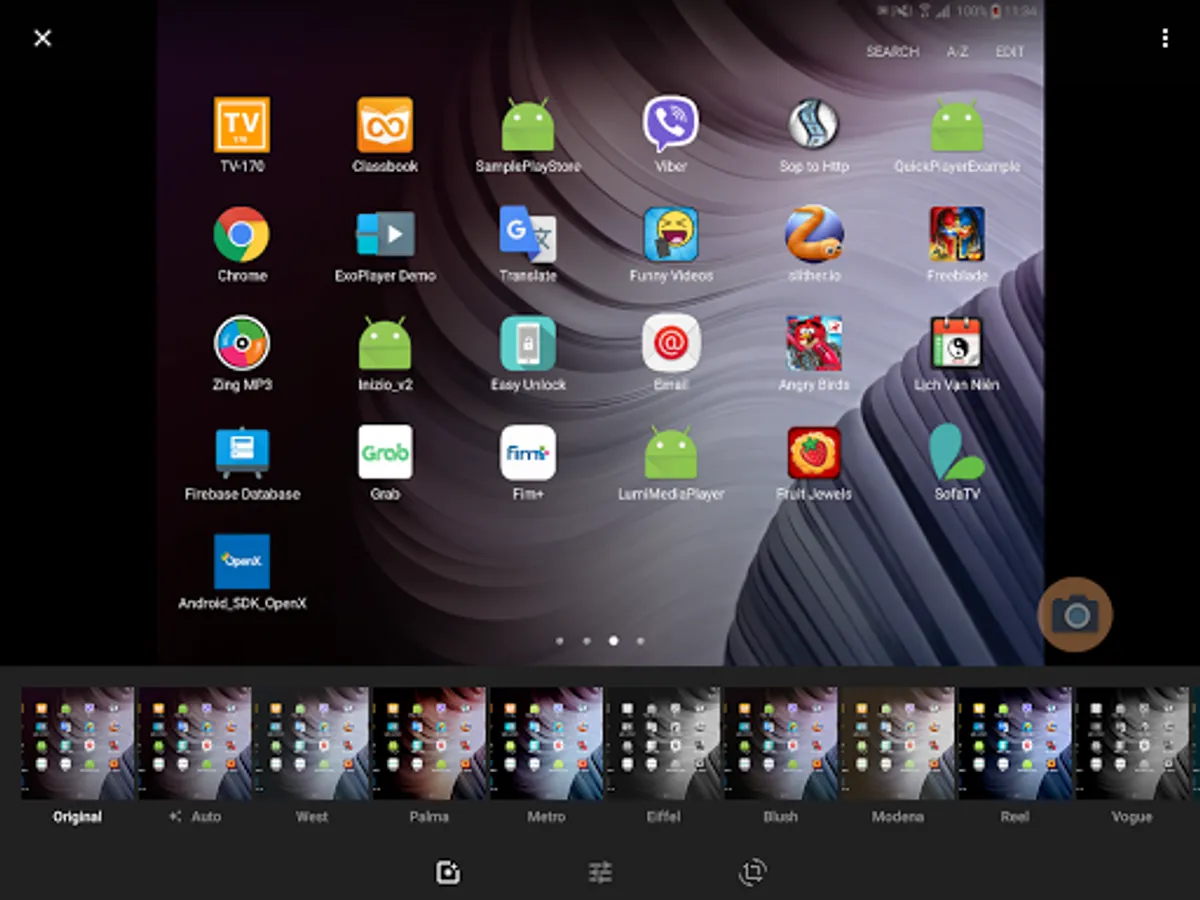Open the Freeblade game icon
Image resolution: width=1200 pixels, height=900 pixels.
[957, 234]
